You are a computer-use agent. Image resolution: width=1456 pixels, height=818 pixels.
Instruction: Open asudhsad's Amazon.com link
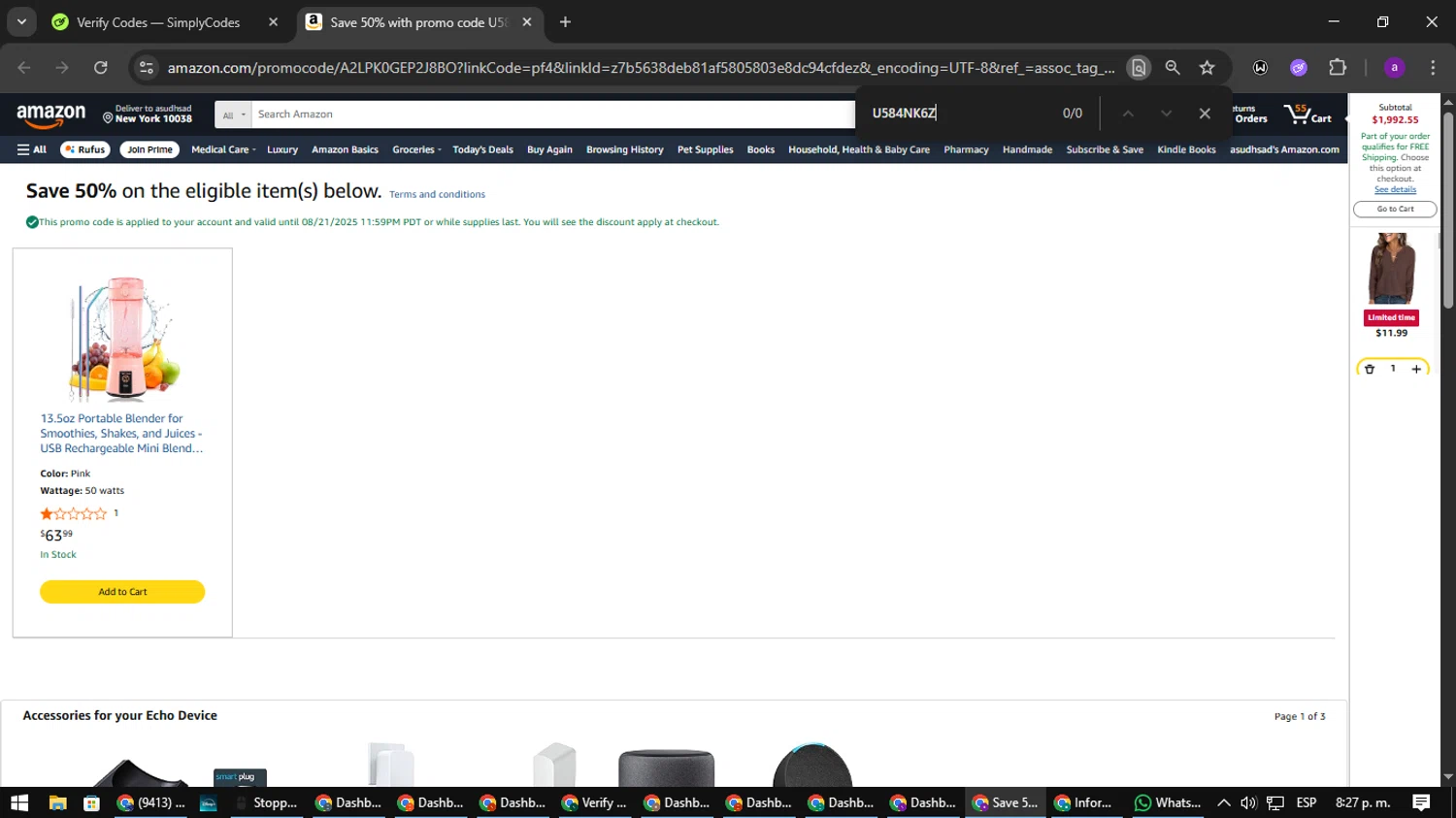[x=1284, y=149]
